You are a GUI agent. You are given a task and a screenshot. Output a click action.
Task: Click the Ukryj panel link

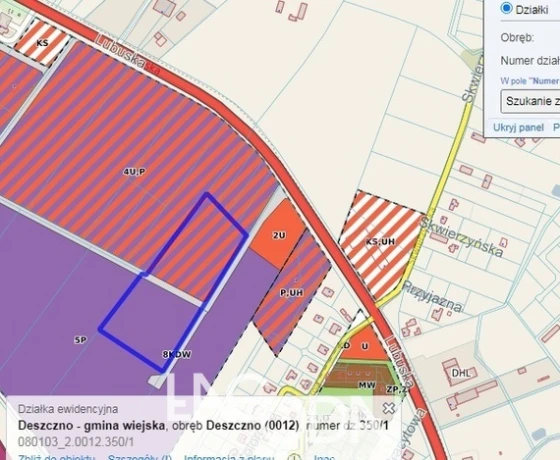pos(518,128)
